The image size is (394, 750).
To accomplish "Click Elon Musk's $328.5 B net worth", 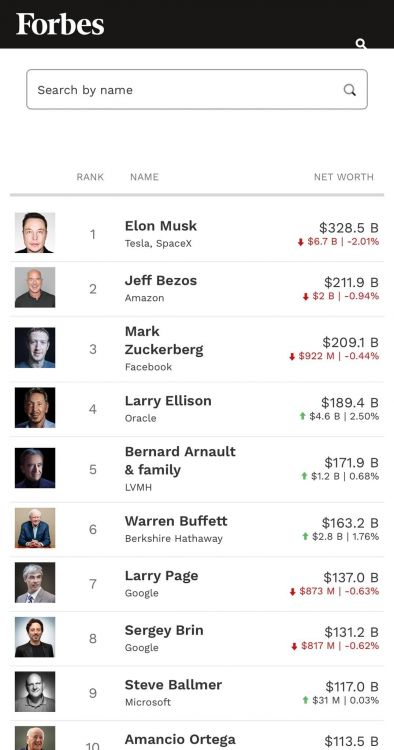I will [x=349, y=228].
